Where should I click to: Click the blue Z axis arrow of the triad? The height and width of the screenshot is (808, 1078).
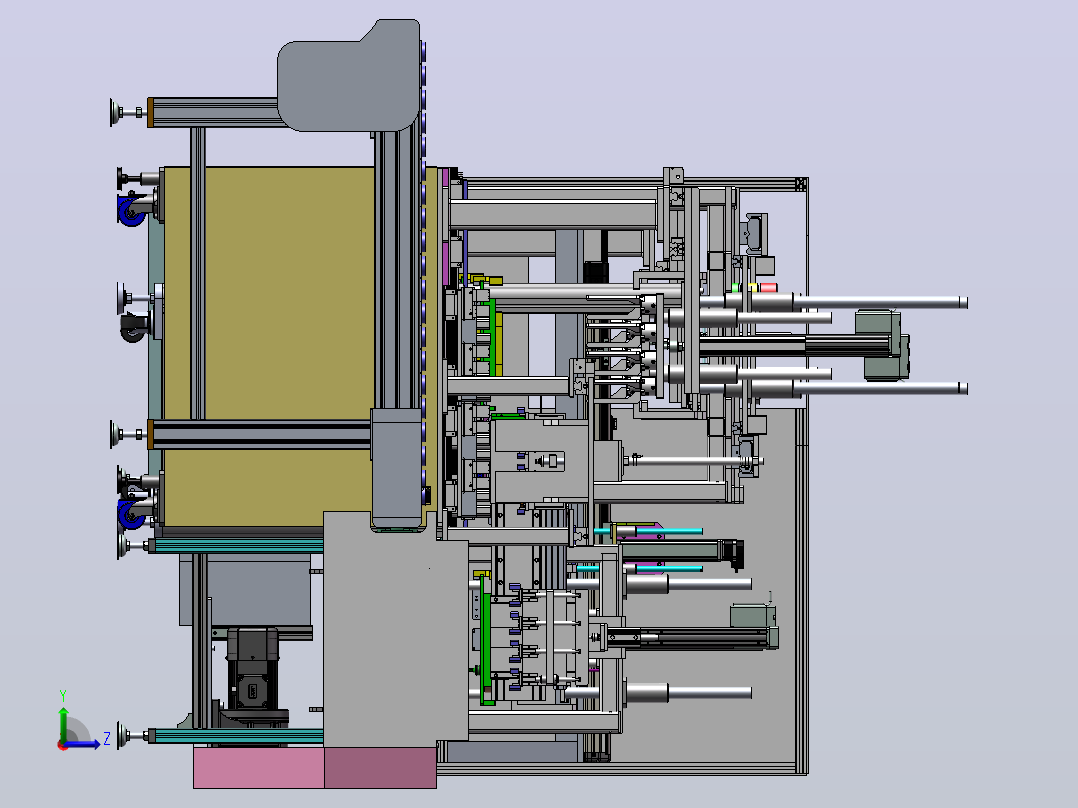pos(82,744)
